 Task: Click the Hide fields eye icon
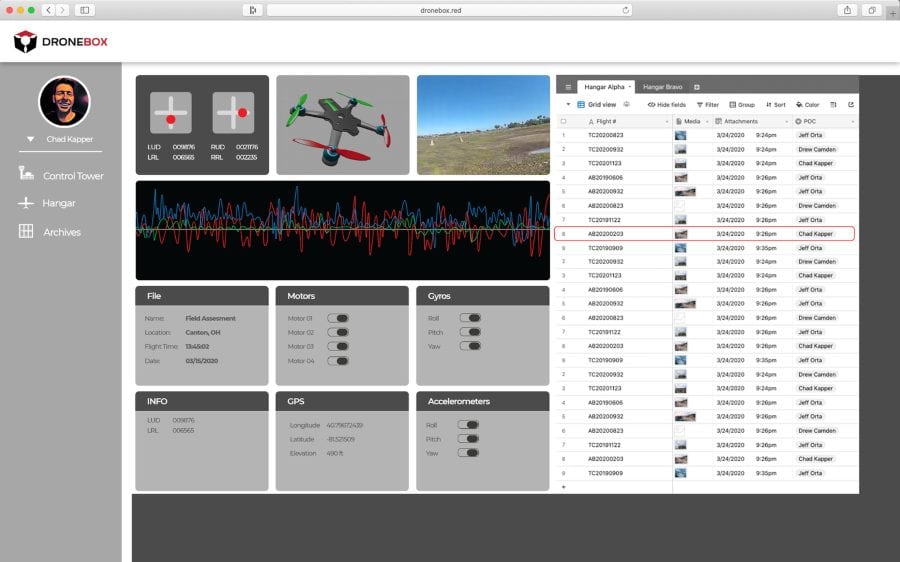651,104
